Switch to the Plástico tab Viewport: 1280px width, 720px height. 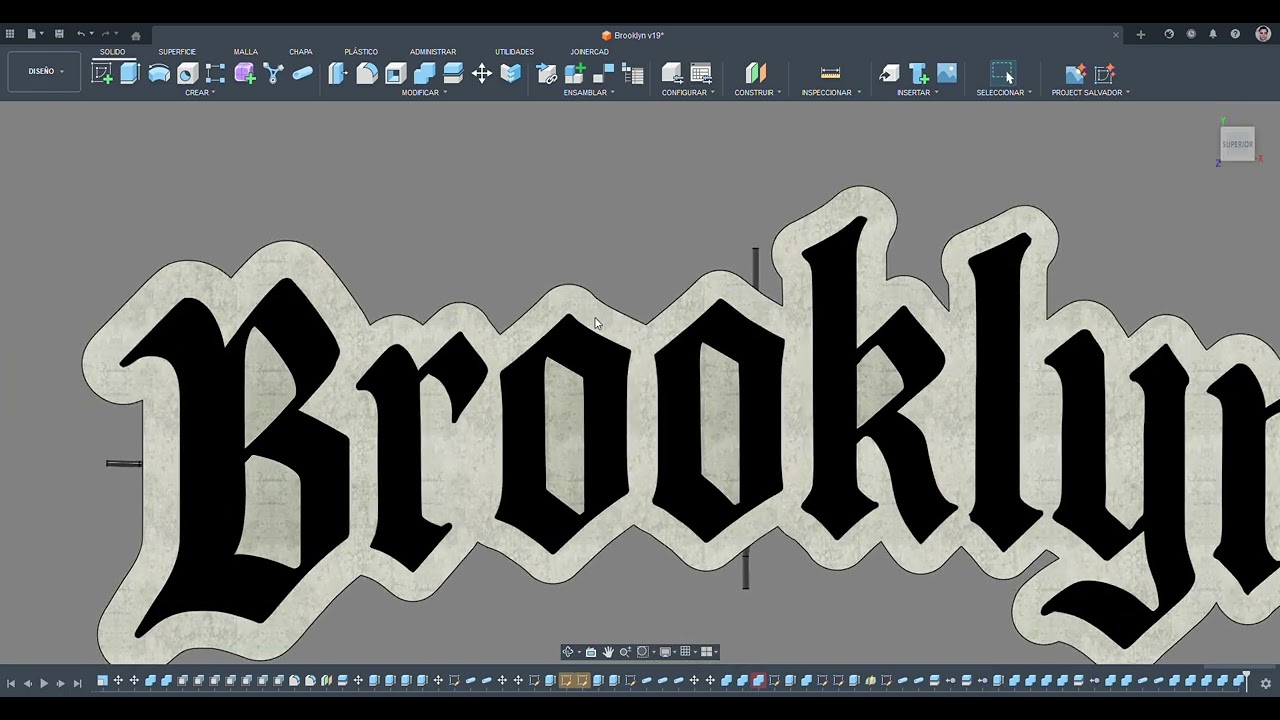(361, 52)
